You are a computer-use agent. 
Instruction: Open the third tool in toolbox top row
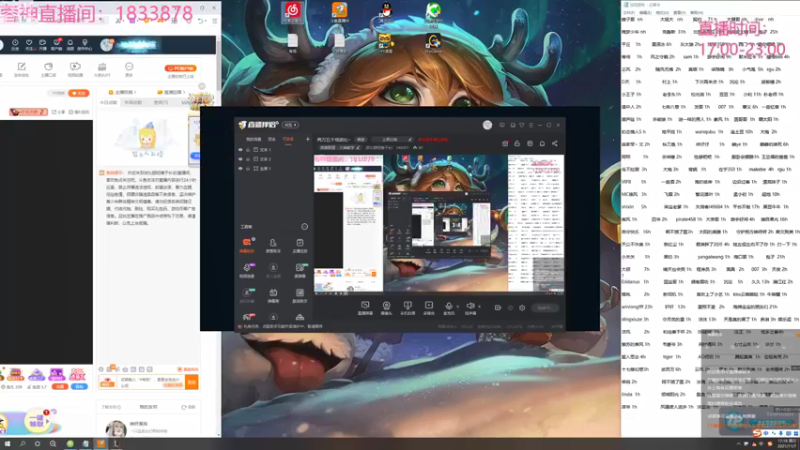coord(299,245)
